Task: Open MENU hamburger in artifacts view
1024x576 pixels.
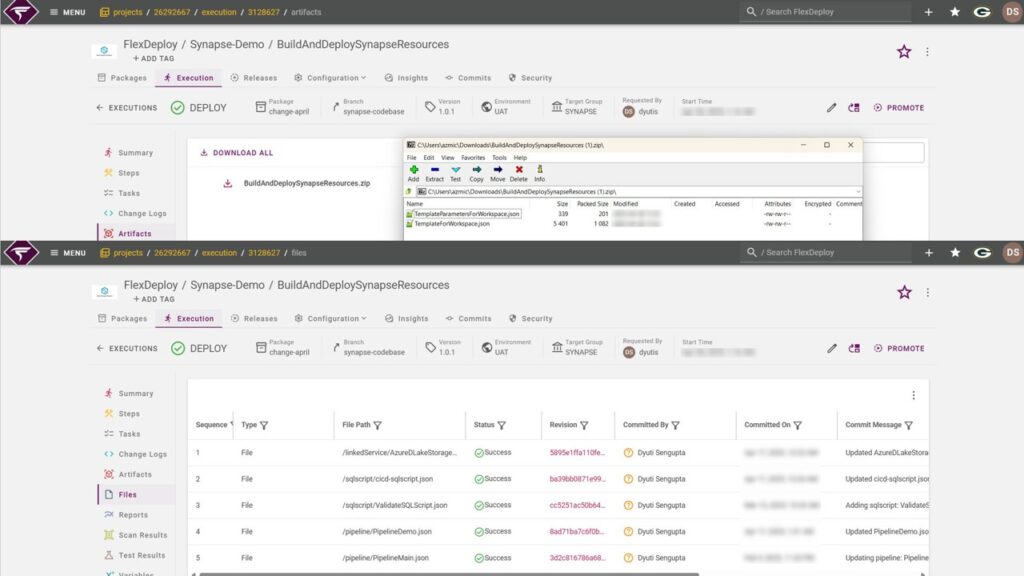Action: [67, 12]
